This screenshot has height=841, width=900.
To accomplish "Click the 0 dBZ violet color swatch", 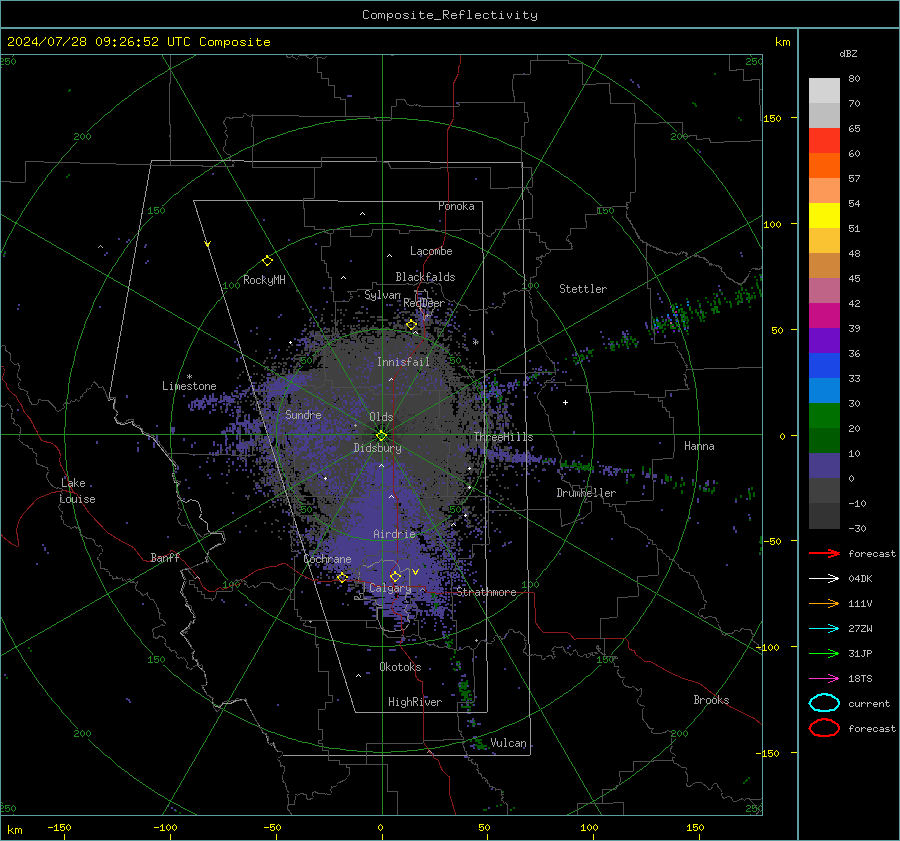I will tap(824, 466).
